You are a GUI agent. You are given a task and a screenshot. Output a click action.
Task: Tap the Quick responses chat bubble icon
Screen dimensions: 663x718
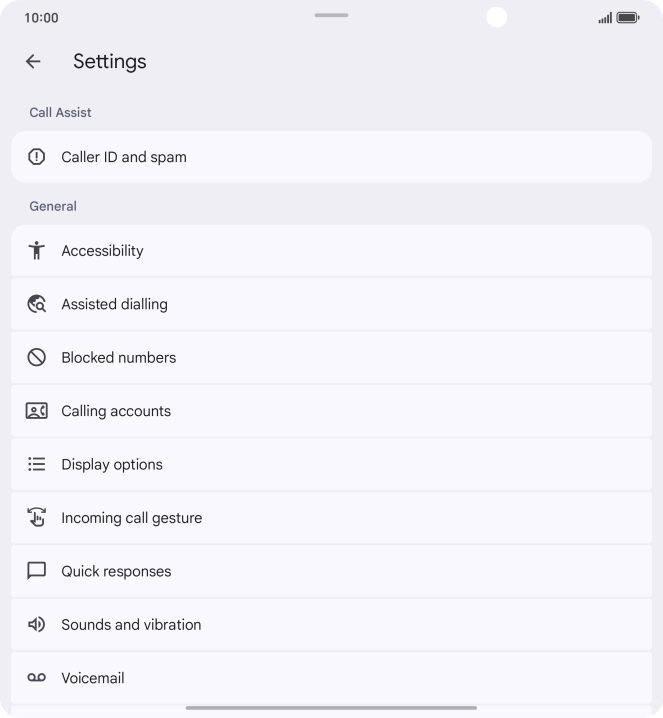(37, 571)
